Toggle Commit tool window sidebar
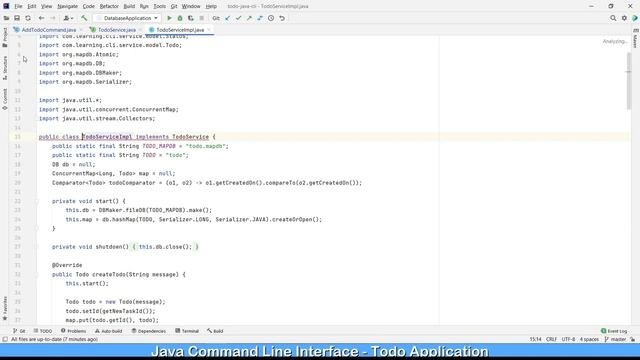The image size is (640, 360). [5, 99]
